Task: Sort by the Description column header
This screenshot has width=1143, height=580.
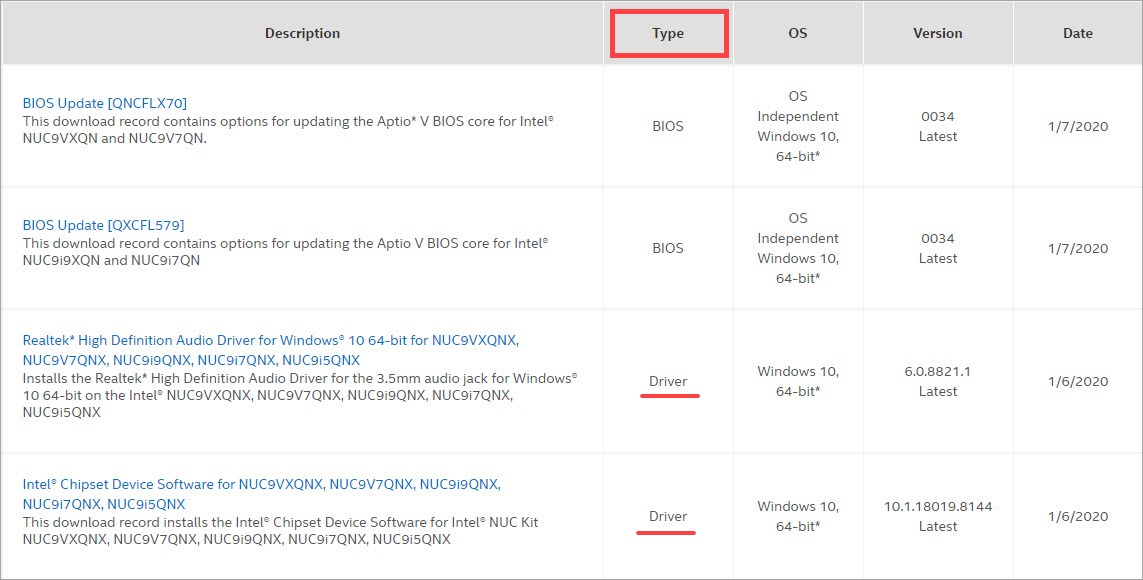Action: click(x=303, y=34)
